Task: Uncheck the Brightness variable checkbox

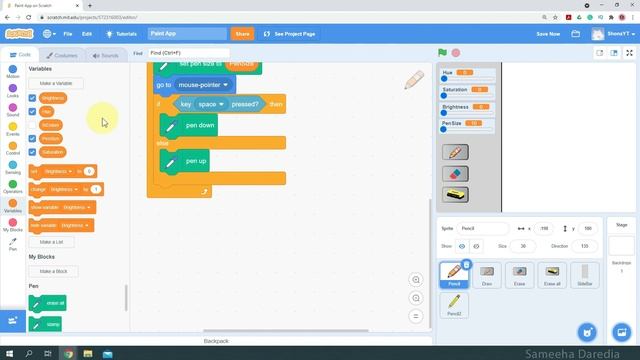Action: [x=32, y=98]
